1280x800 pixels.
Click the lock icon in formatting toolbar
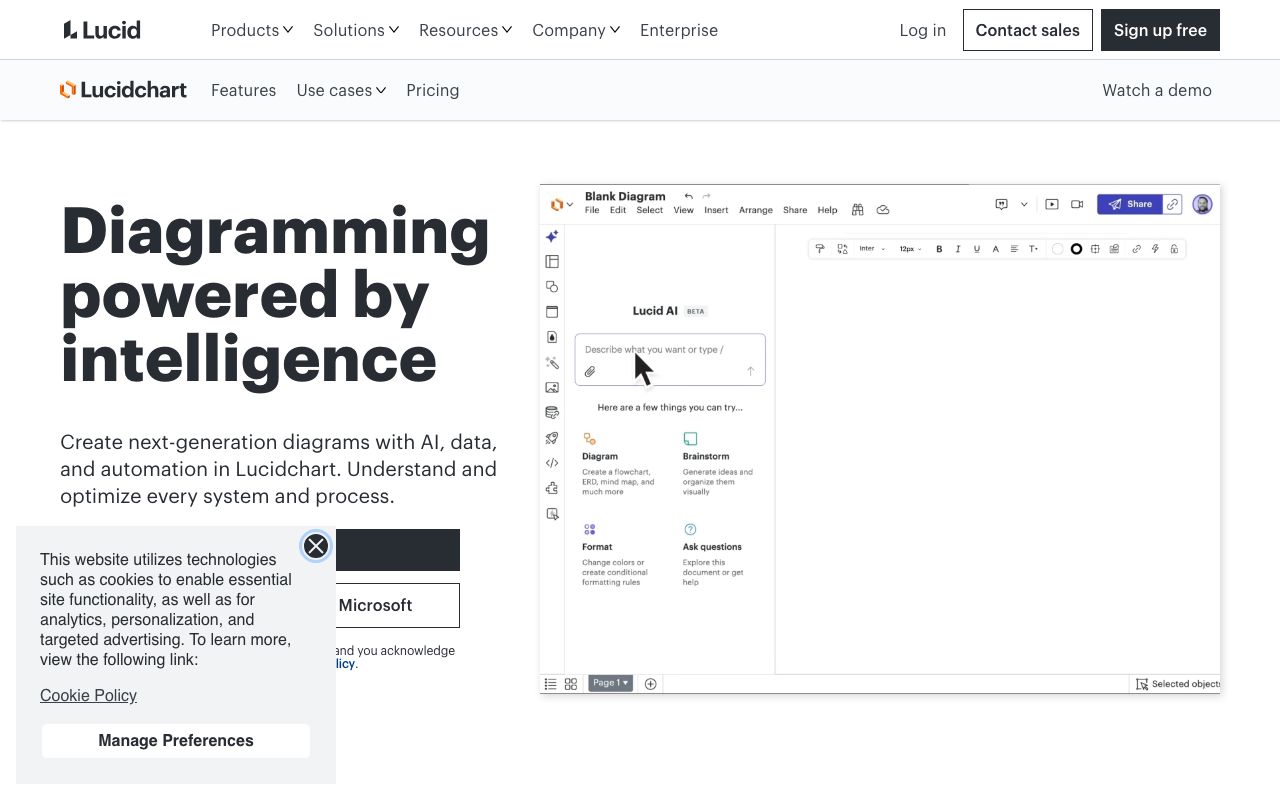coord(1174,249)
